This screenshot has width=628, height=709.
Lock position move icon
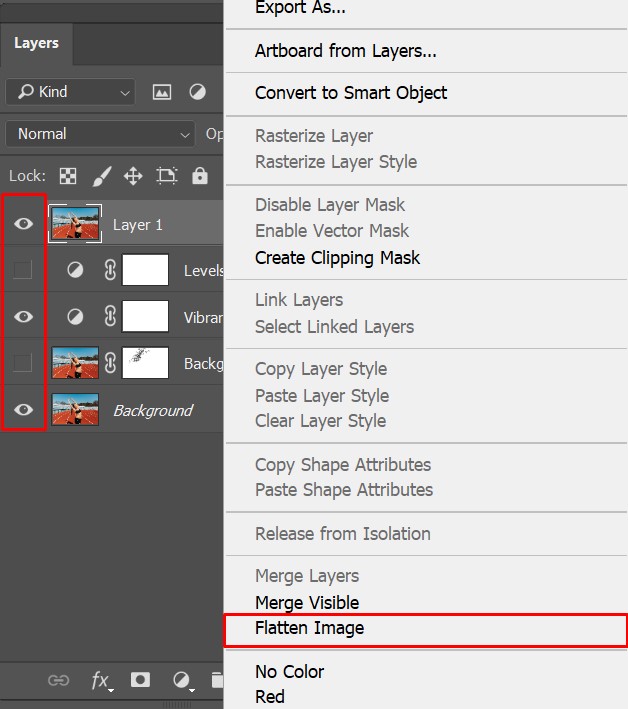[x=133, y=176]
